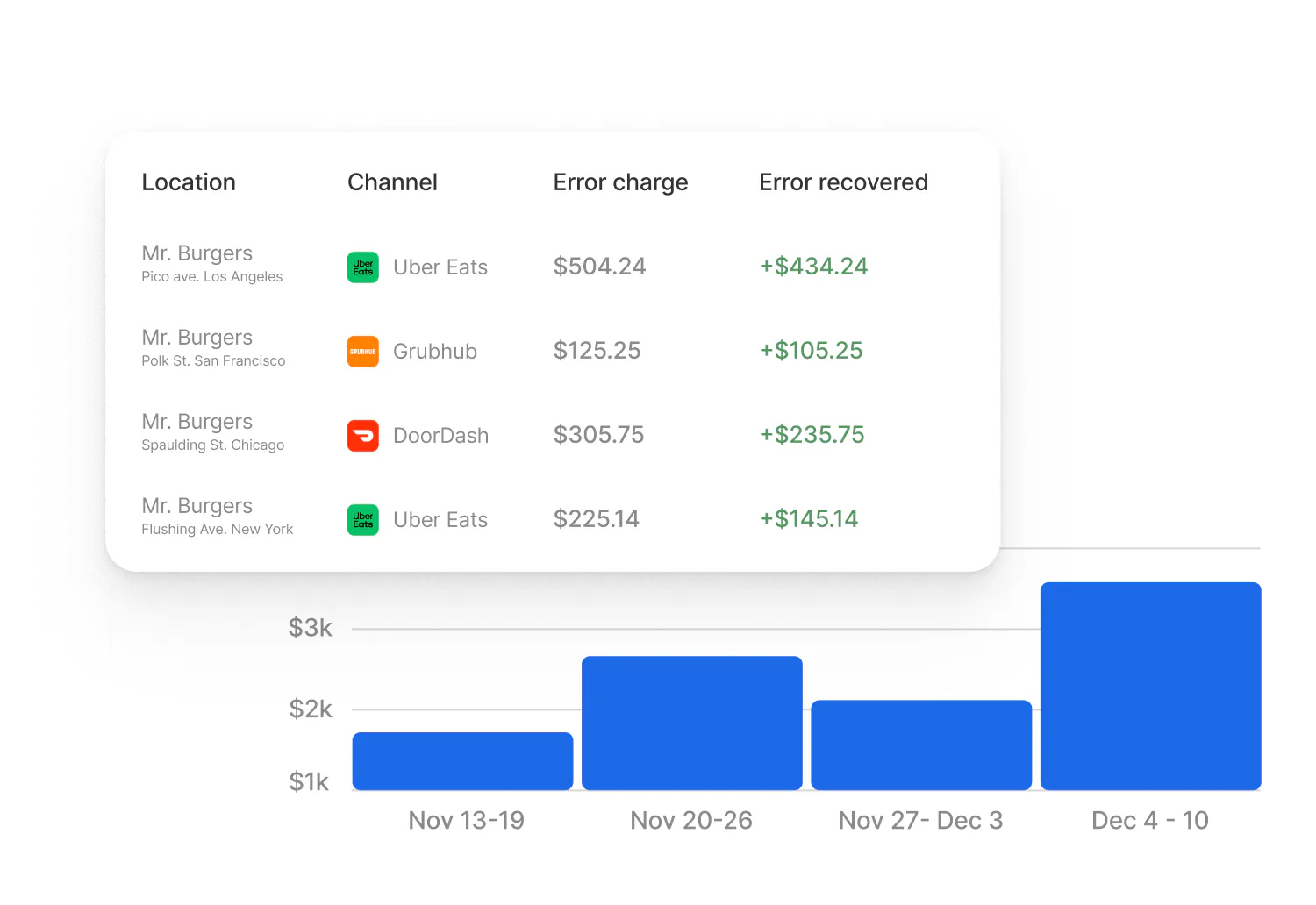Sort by Error recovered column header
This screenshot has height=905, width=1316.
(x=843, y=182)
